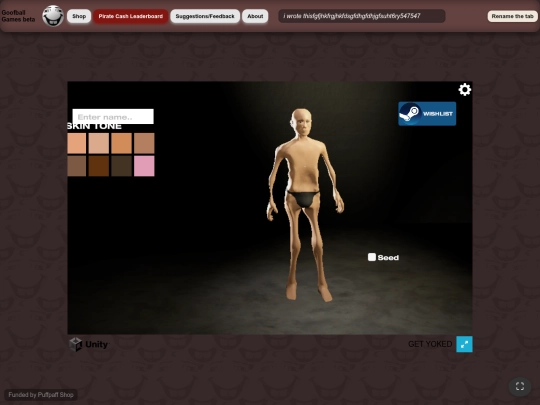This screenshot has width=540, height=405.
Task: Click the Goofball Games smiley logo
Action: (53, 16)
